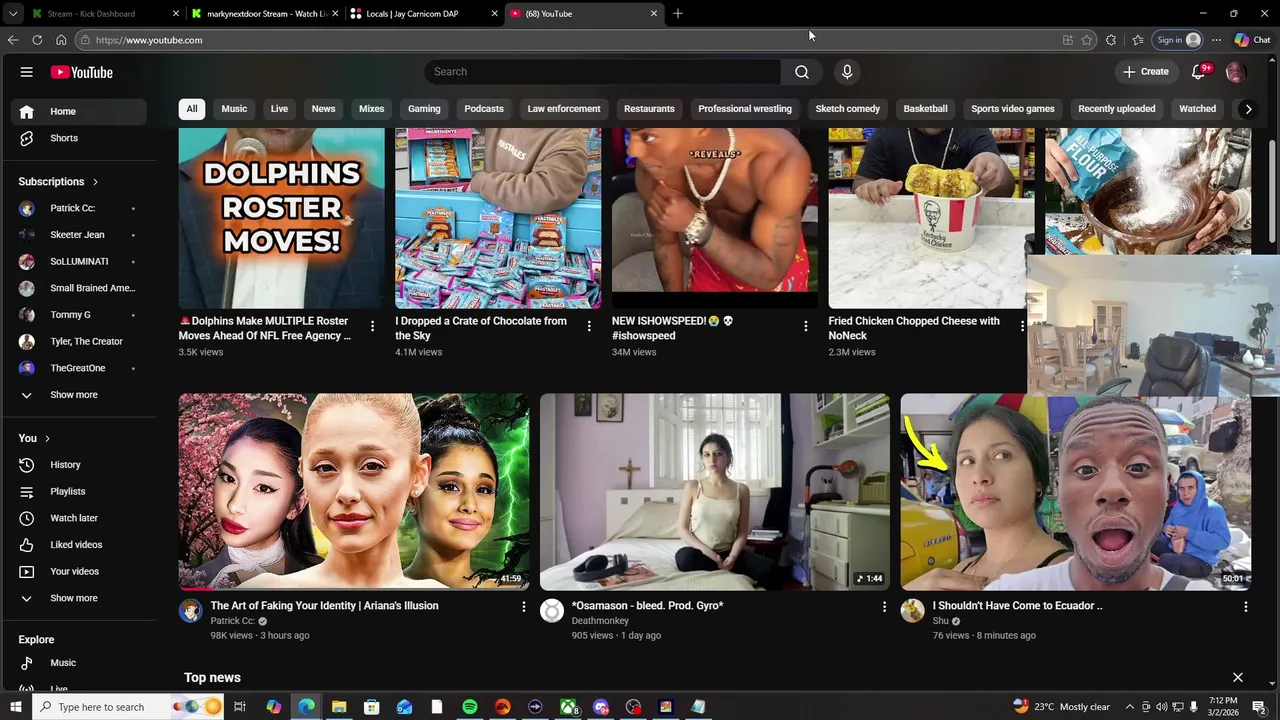Image resolution: width=1280 pixels, height=720 pixels.
Task: Play the Osamason bleed video thumbnail
Action: point(715,491)
